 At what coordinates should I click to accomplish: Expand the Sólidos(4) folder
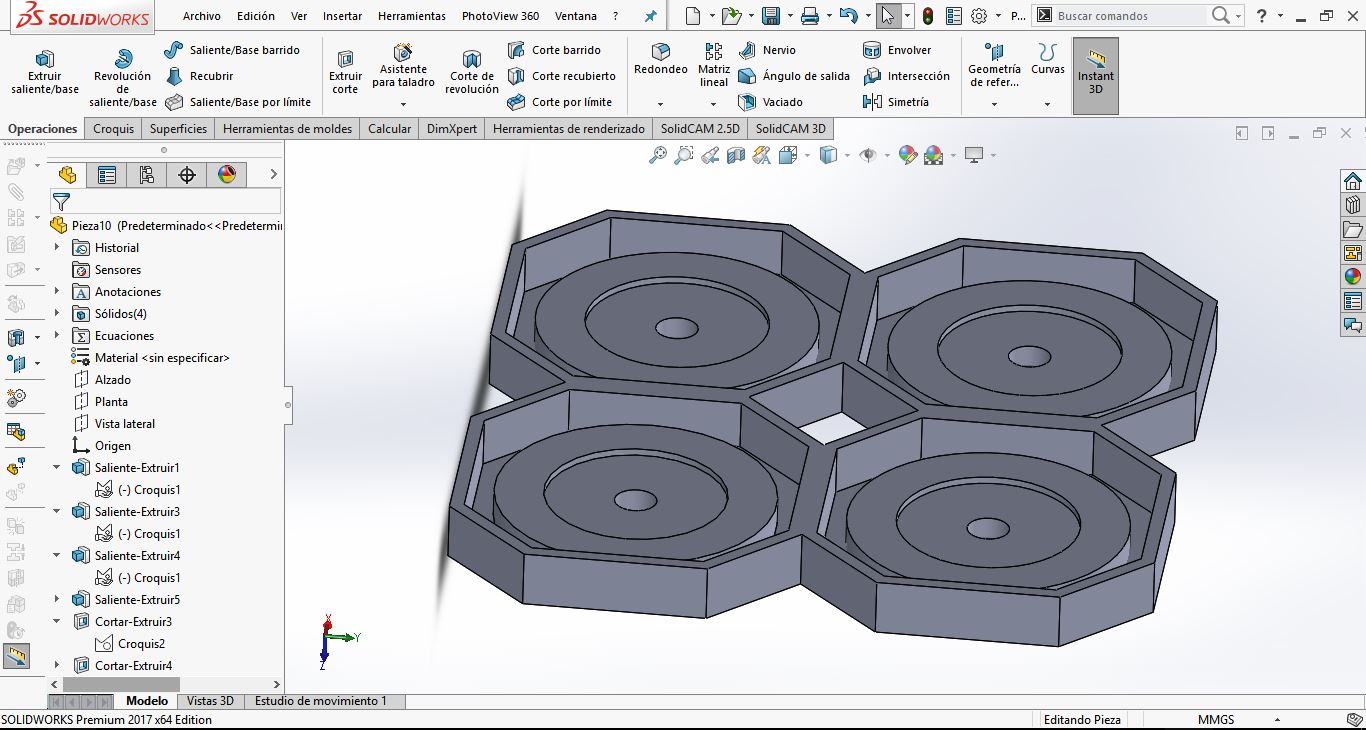click(x=57, y=314)
